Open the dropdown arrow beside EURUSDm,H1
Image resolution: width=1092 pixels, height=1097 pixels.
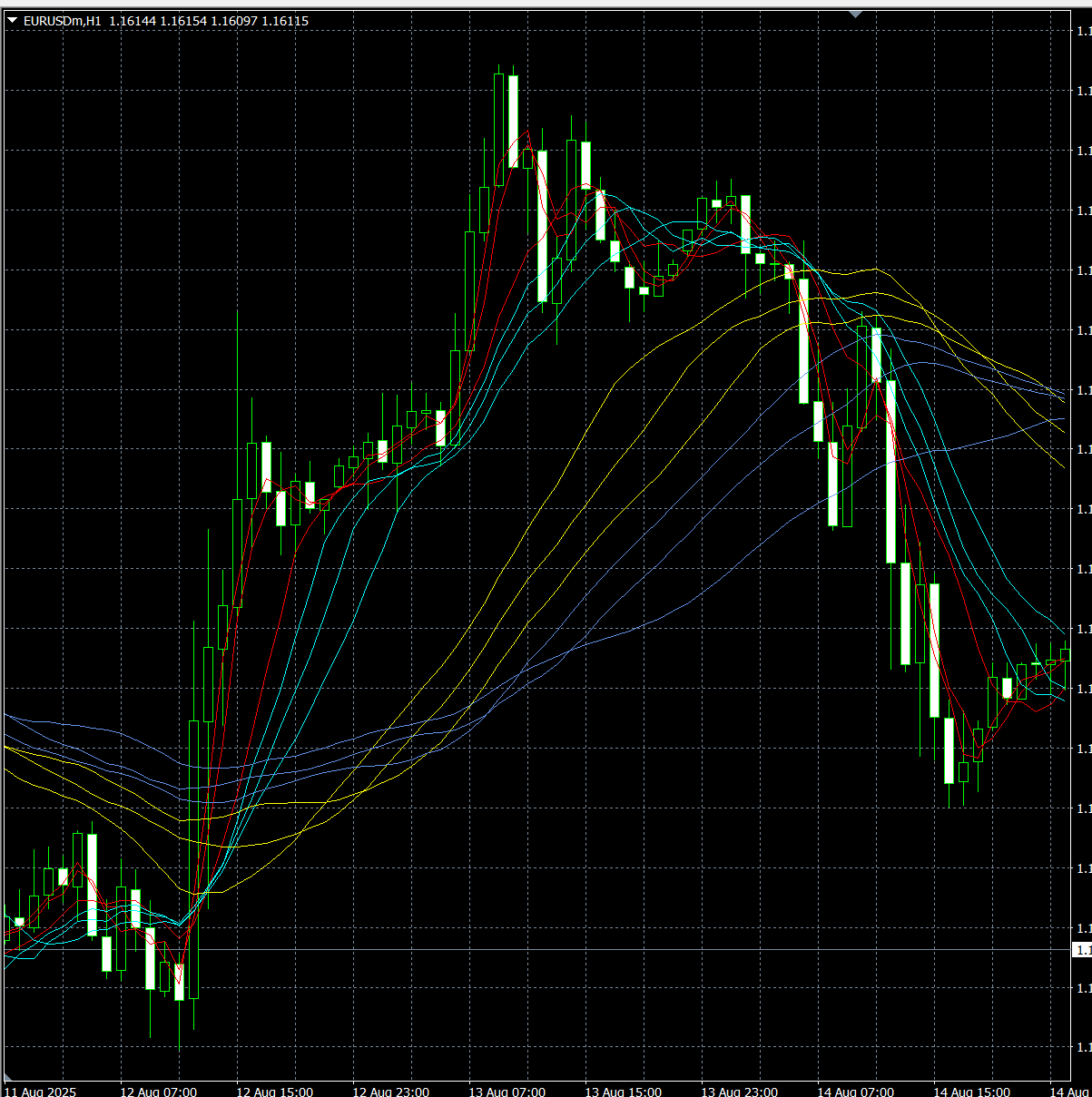[12, 21]
